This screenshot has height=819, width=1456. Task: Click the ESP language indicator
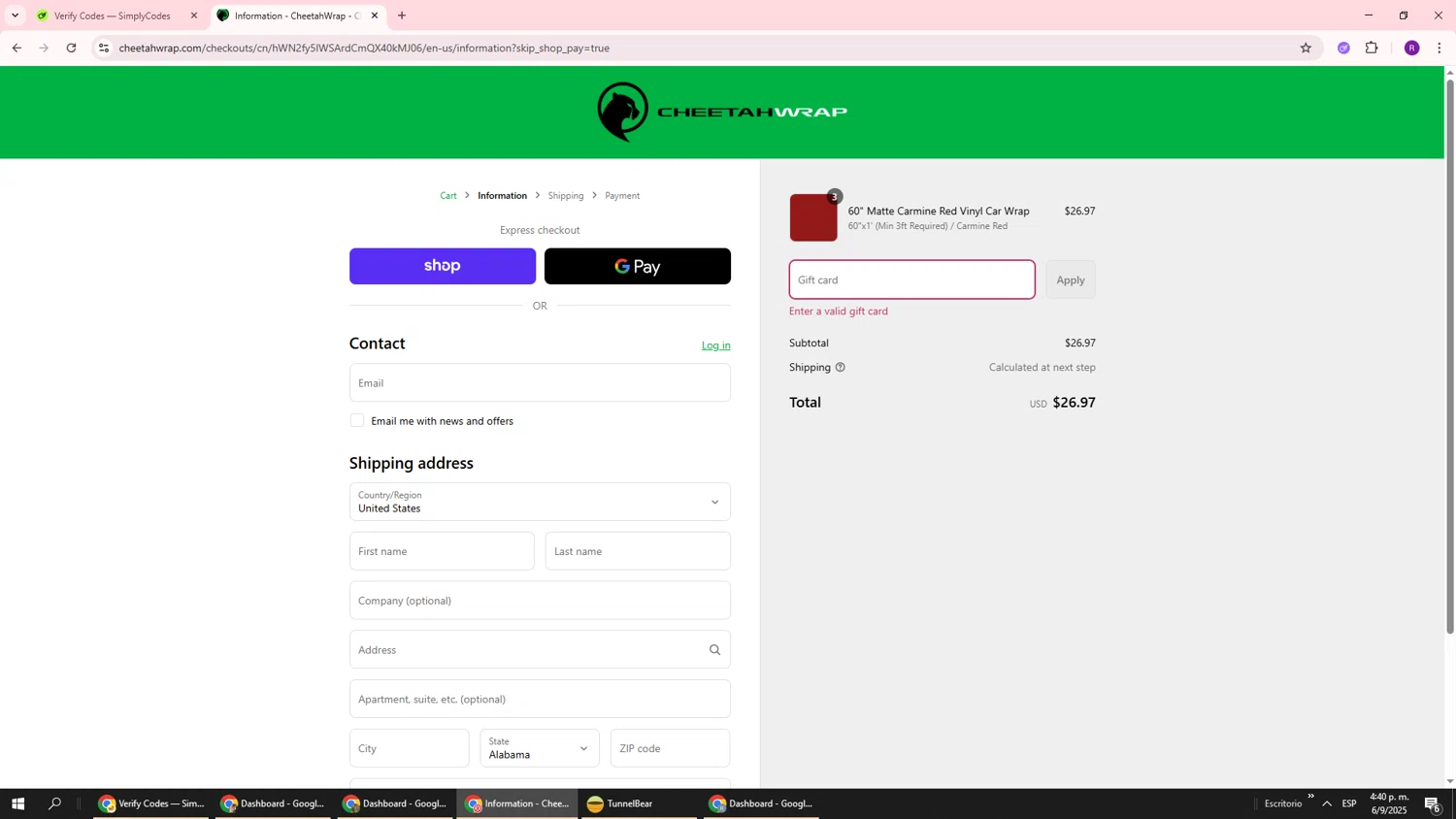tap(1349, 803)
